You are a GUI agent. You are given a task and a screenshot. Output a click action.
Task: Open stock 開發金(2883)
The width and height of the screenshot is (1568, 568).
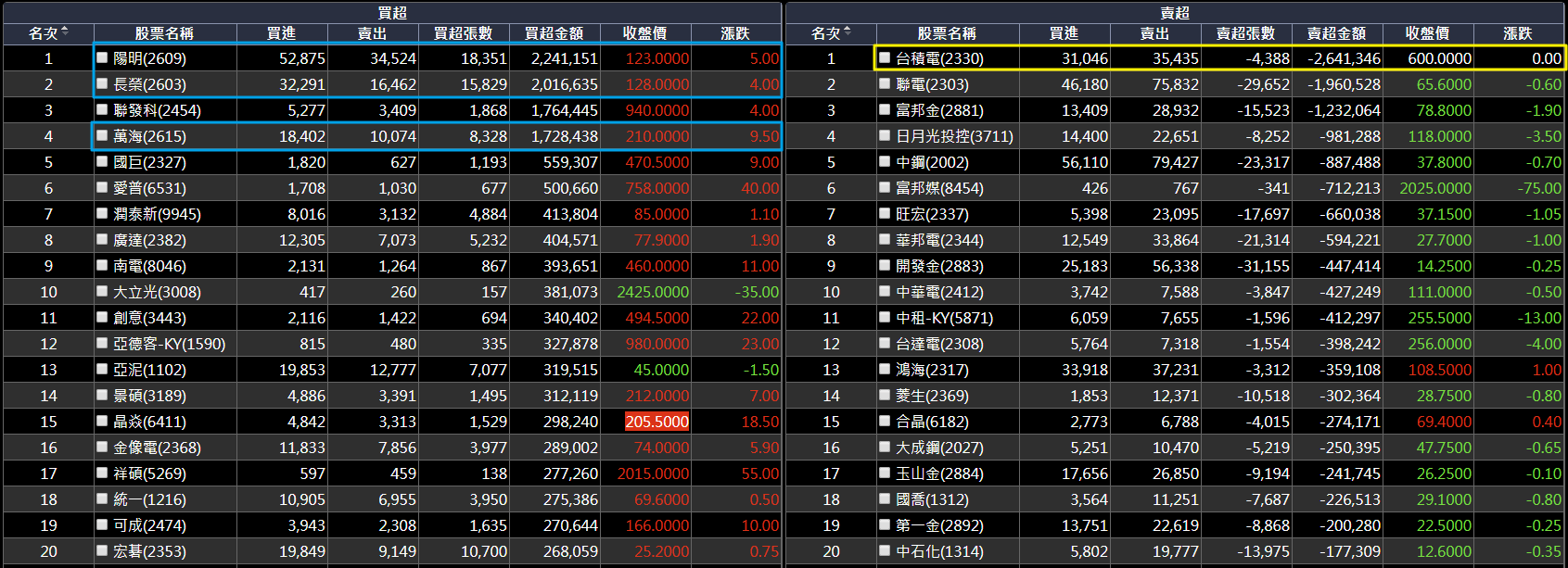tap(939, 266)
